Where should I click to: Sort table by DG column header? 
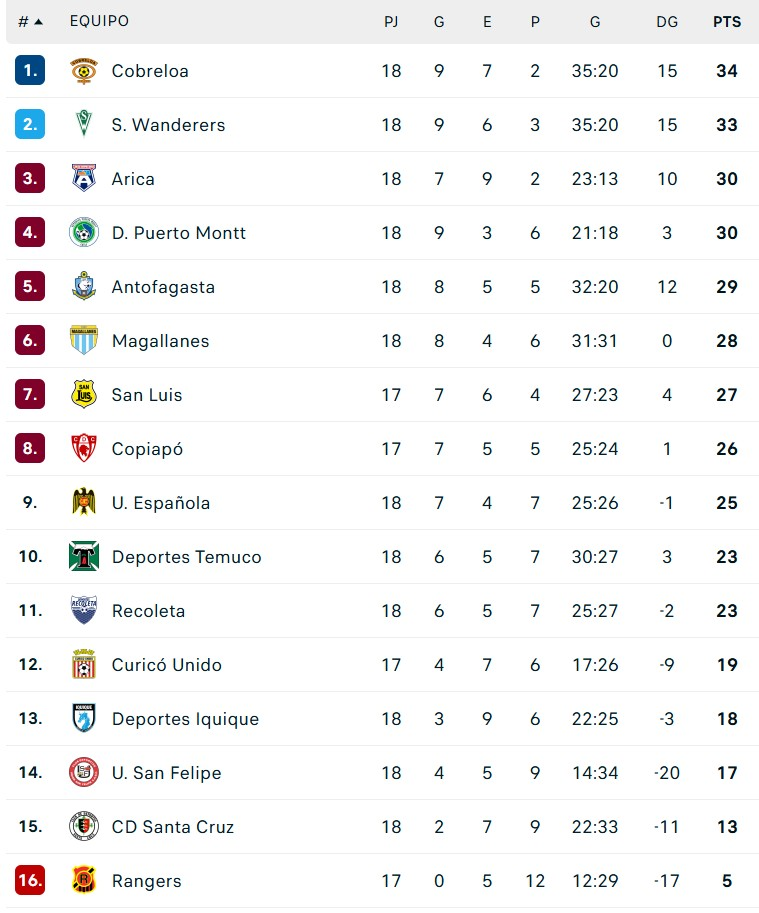pos(667,22)
